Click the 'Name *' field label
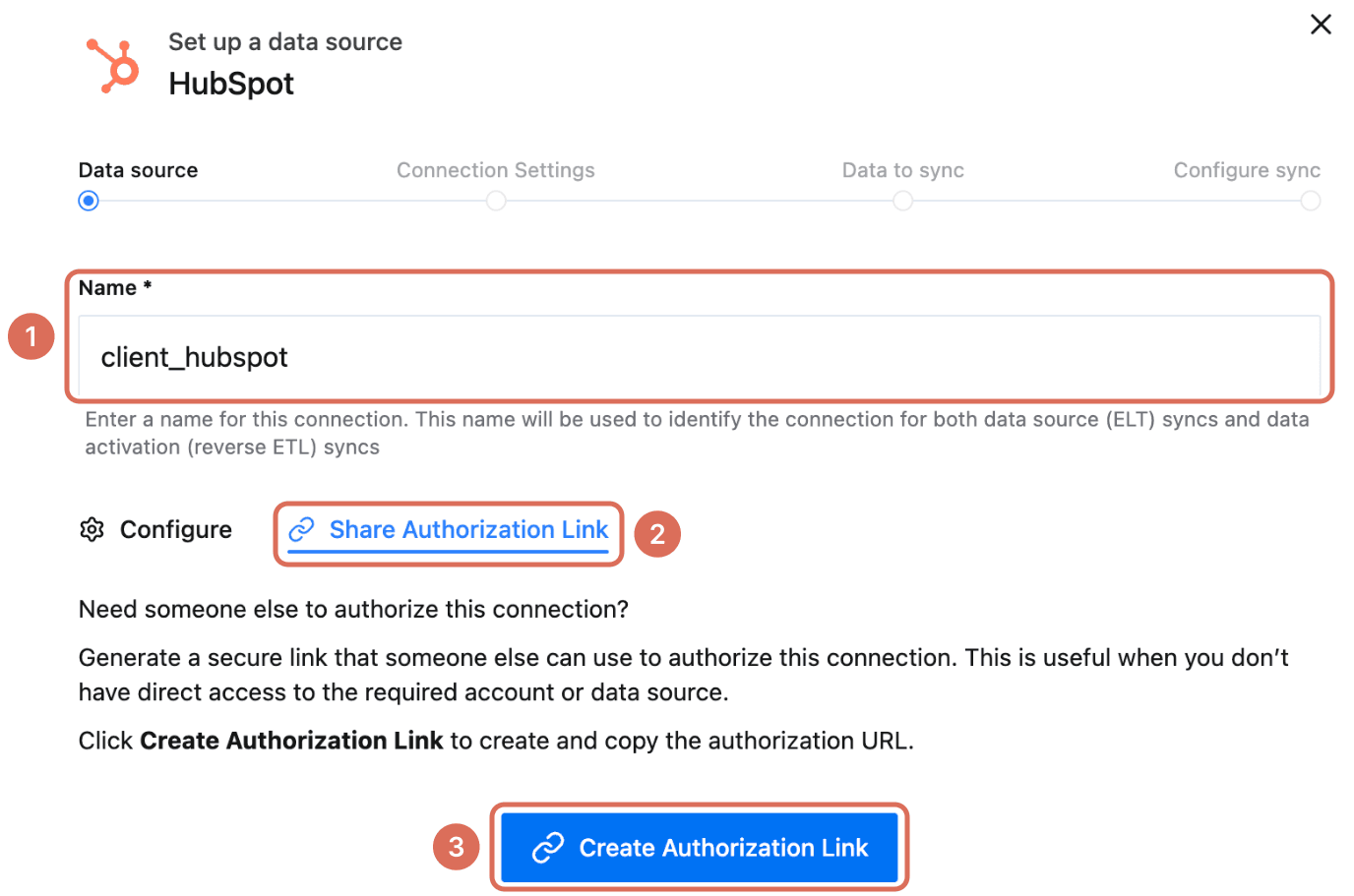Screen dimensions: 1354x896 click(115, 288)
